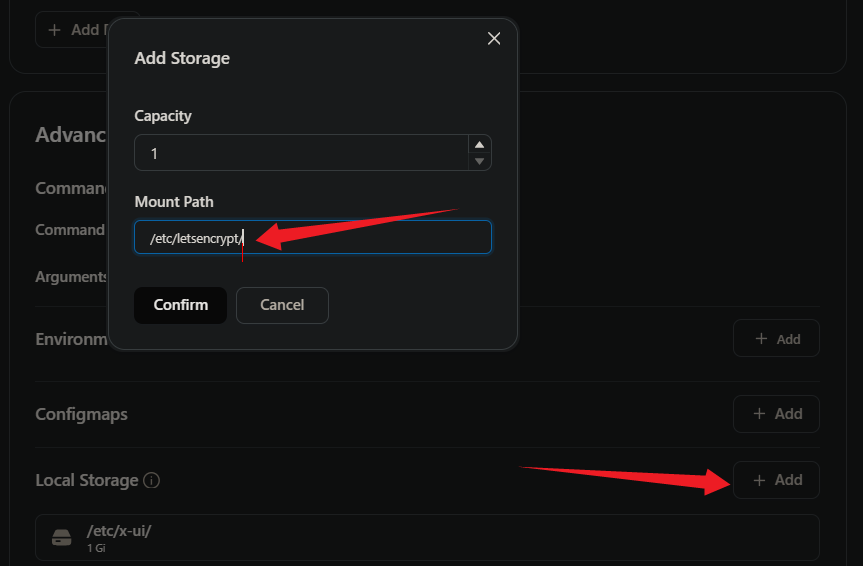Click the Mount Path label

tap(174, 202)
